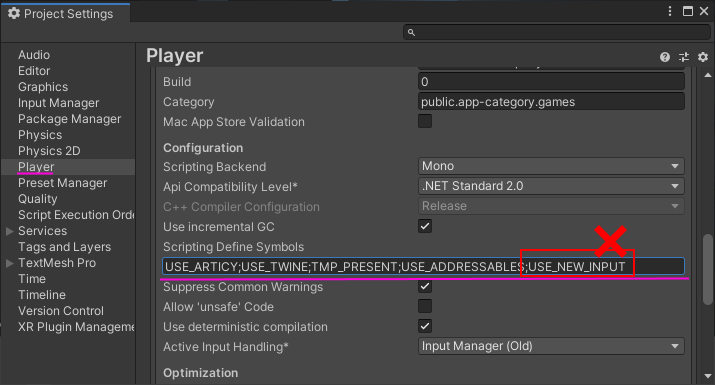Image resolution: width=715 pixels, height=385 pixels.
Task: Click the Scripting Define Symbols field
Action: click(x=423, y=266)
